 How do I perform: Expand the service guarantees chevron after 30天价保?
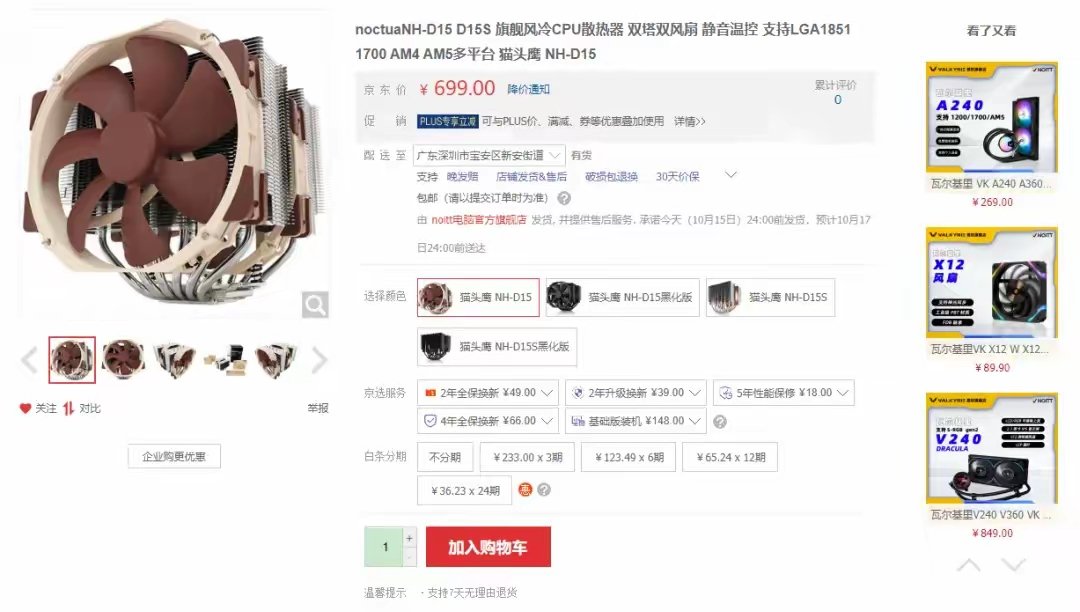tap(731, 175)
